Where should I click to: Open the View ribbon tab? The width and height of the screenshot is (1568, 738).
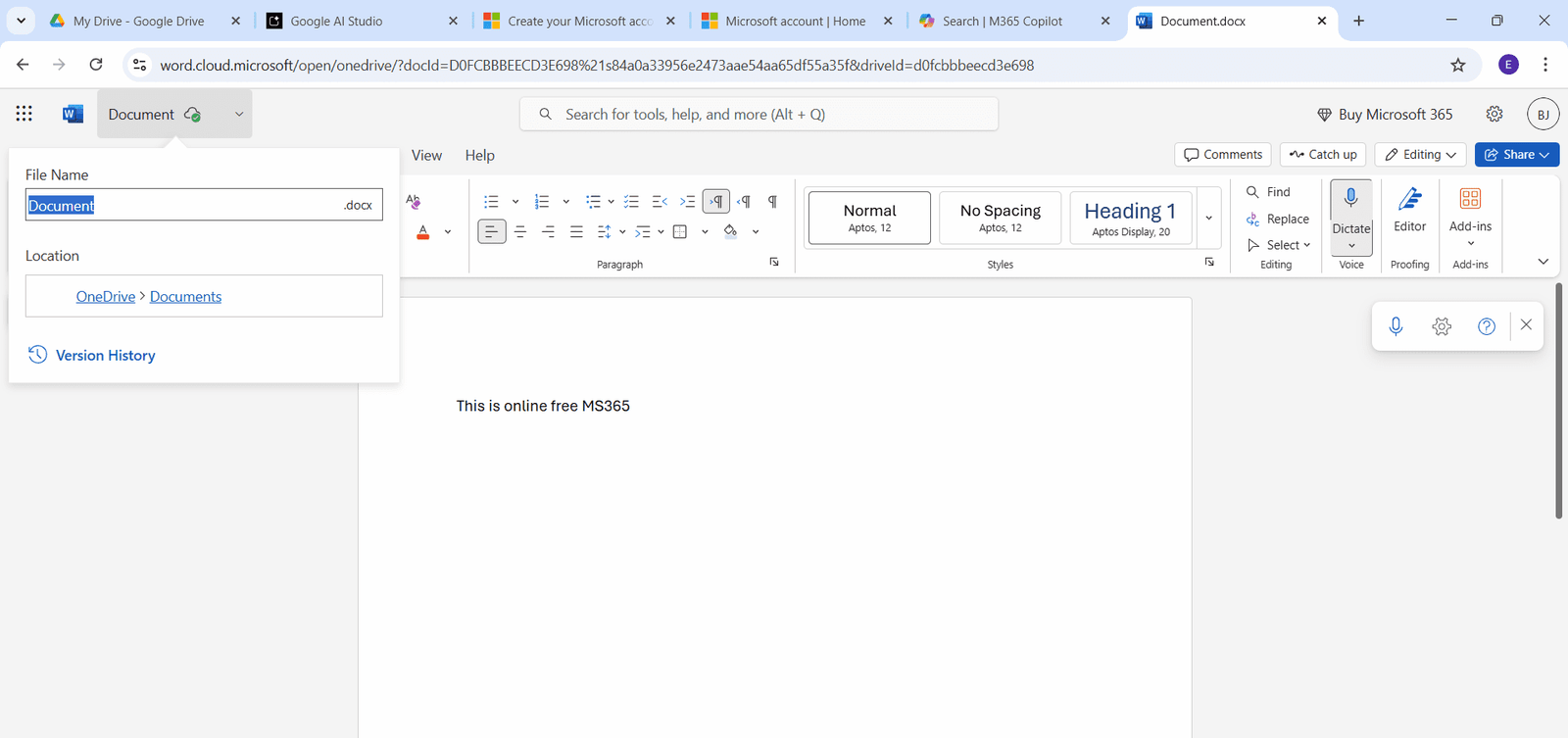click(426, 155)
